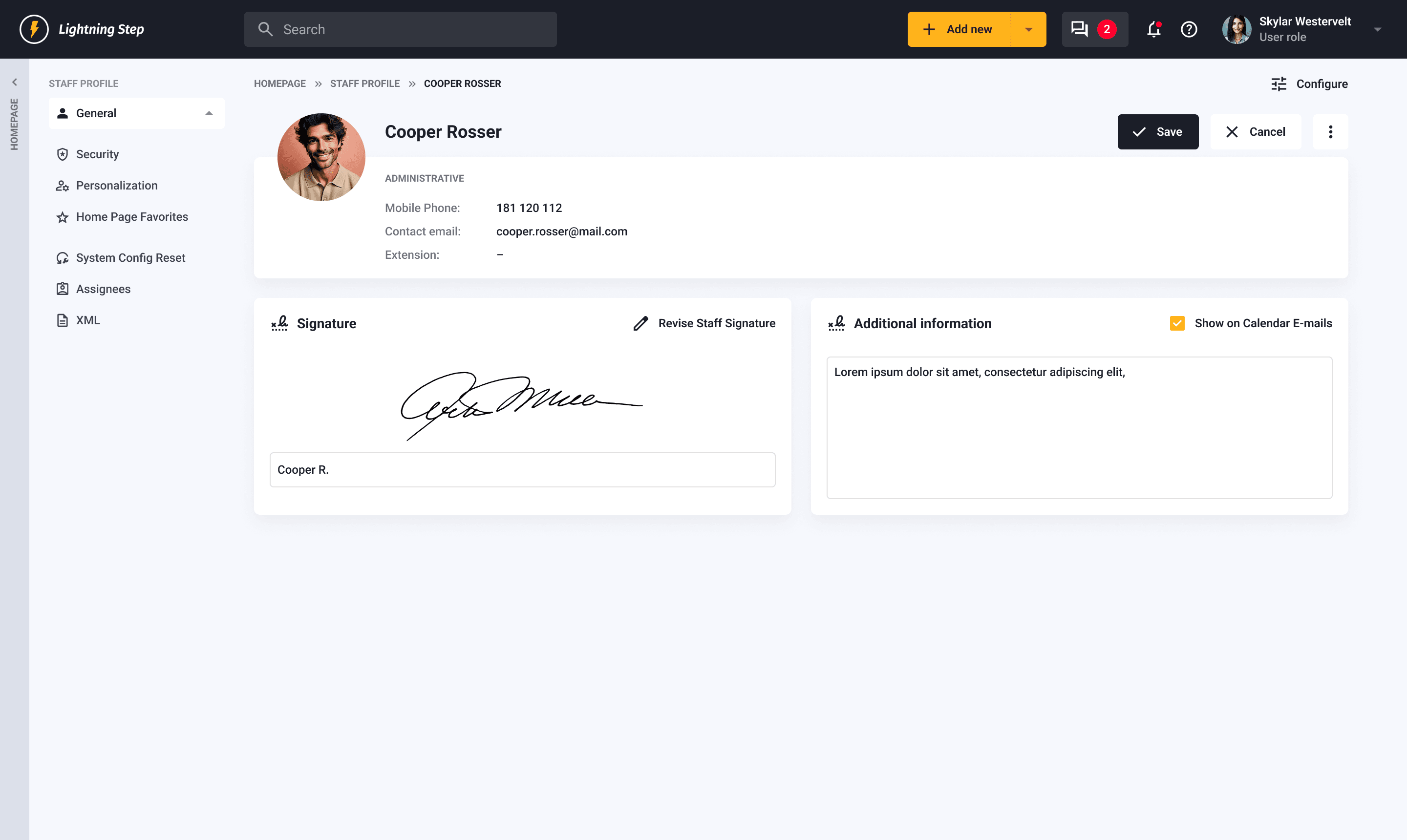Viewport: 1407px width, 840px height.
Task: Click the Additional information section icon
Action: click(836, 323)
